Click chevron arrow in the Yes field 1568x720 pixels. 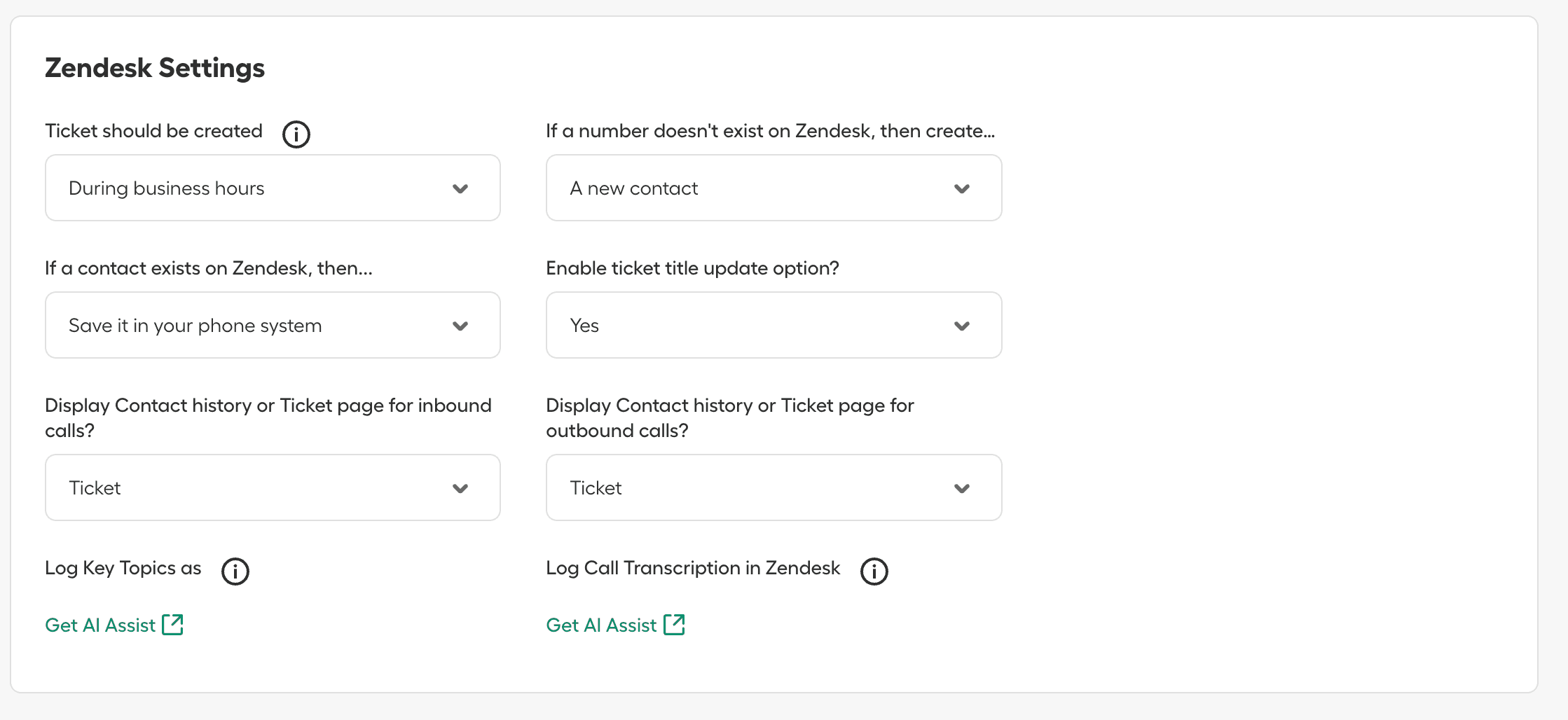(x=962, y=326)
